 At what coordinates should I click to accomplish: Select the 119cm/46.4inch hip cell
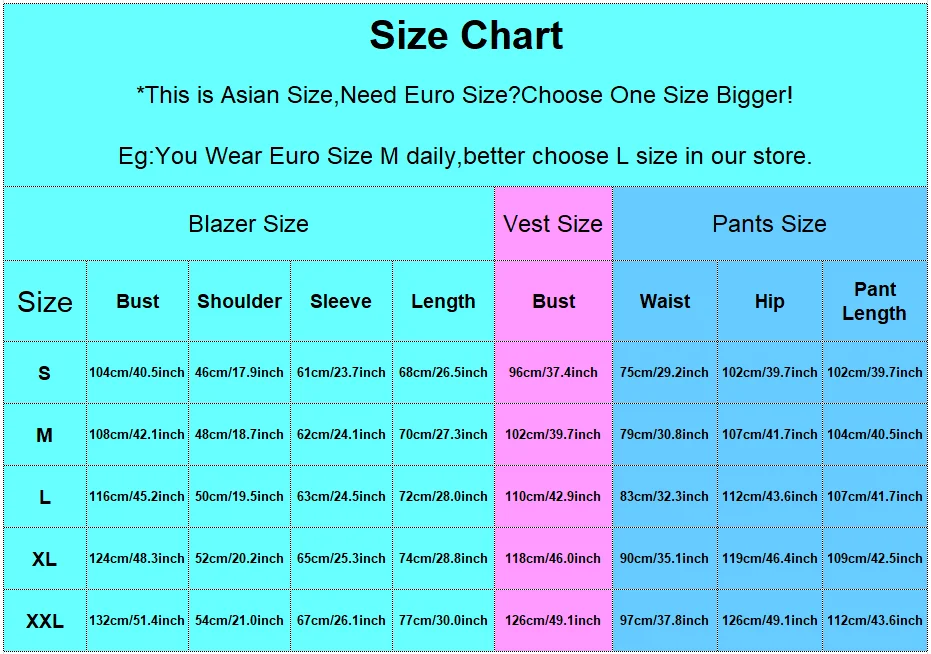769,558
